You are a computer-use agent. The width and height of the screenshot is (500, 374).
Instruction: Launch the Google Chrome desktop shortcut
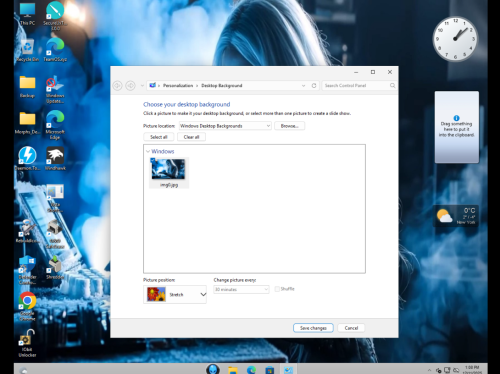27,306
